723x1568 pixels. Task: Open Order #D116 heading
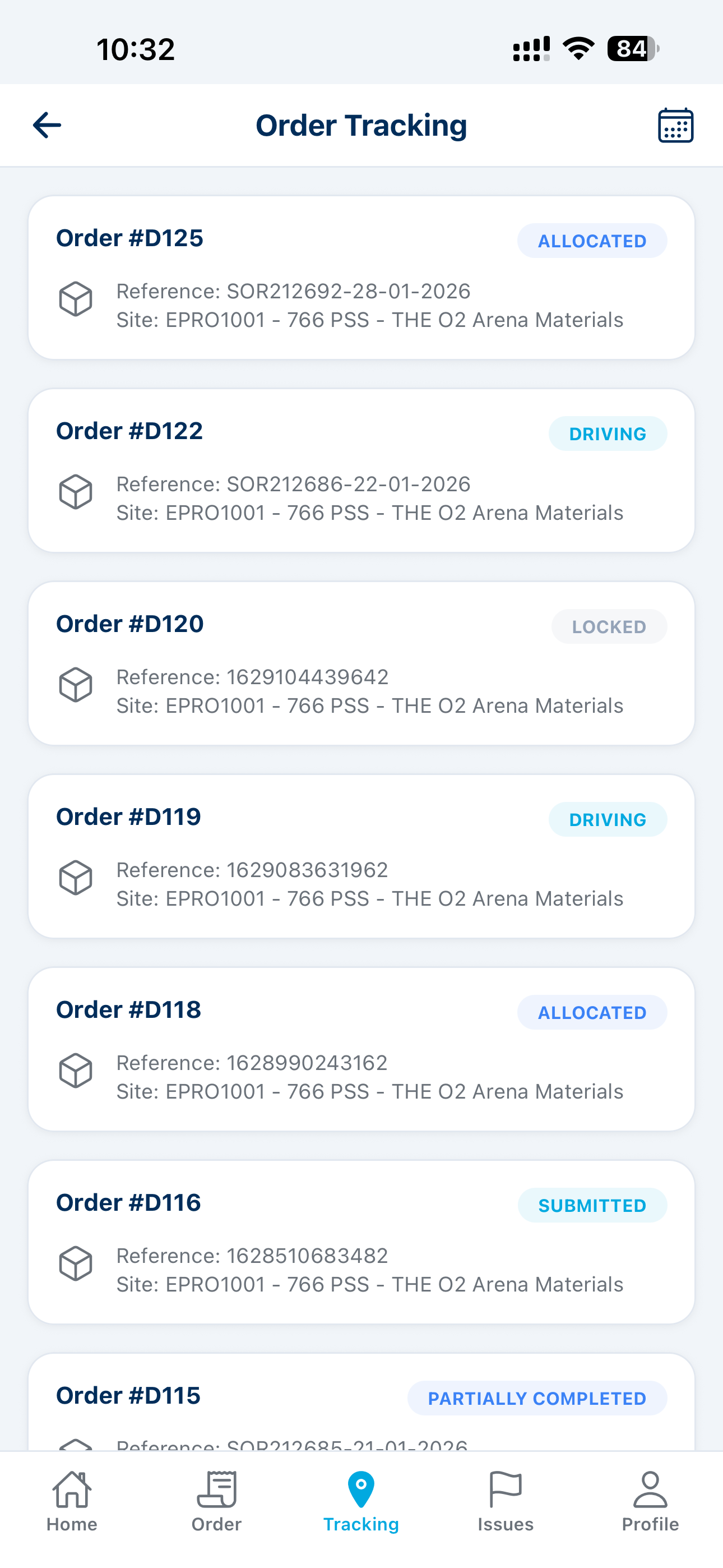[128, 1203]
